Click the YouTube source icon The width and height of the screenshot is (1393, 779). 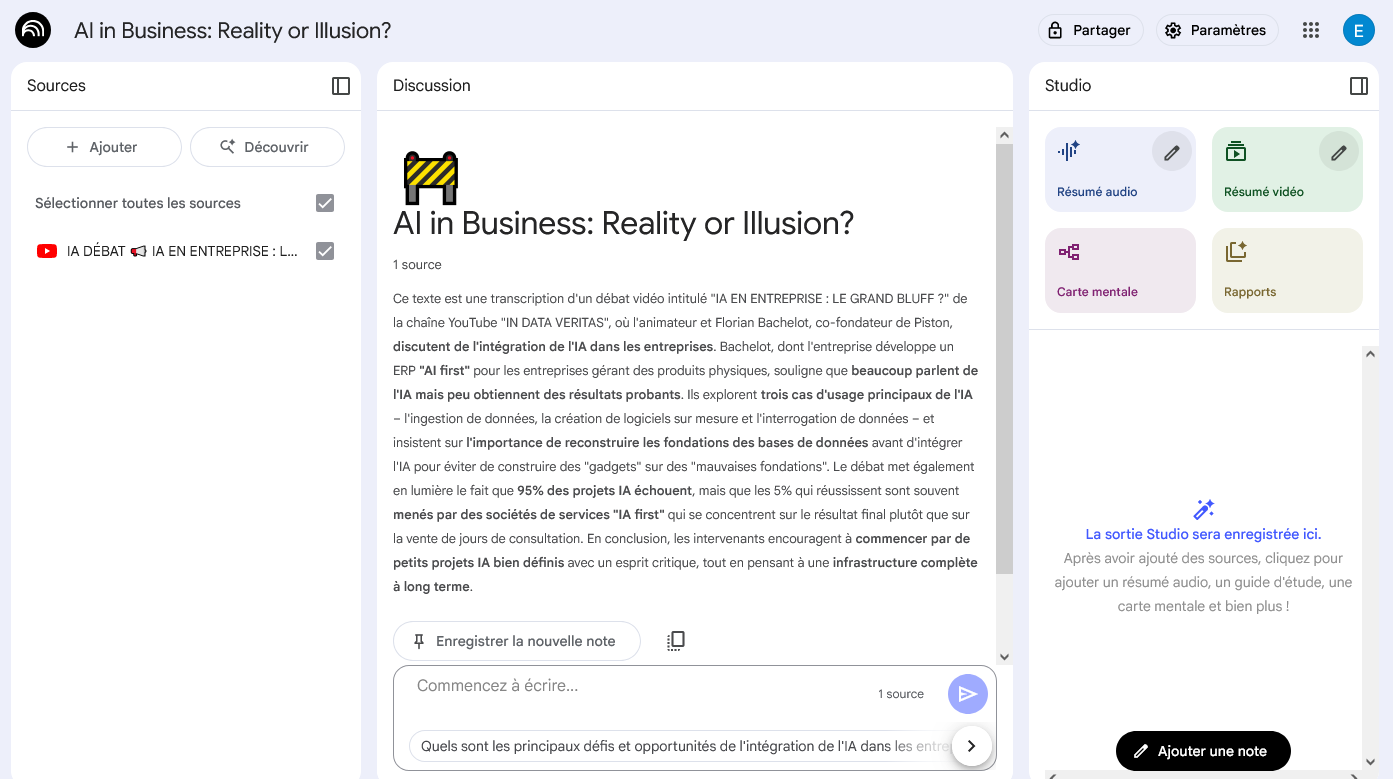click(x=47, y=252)
